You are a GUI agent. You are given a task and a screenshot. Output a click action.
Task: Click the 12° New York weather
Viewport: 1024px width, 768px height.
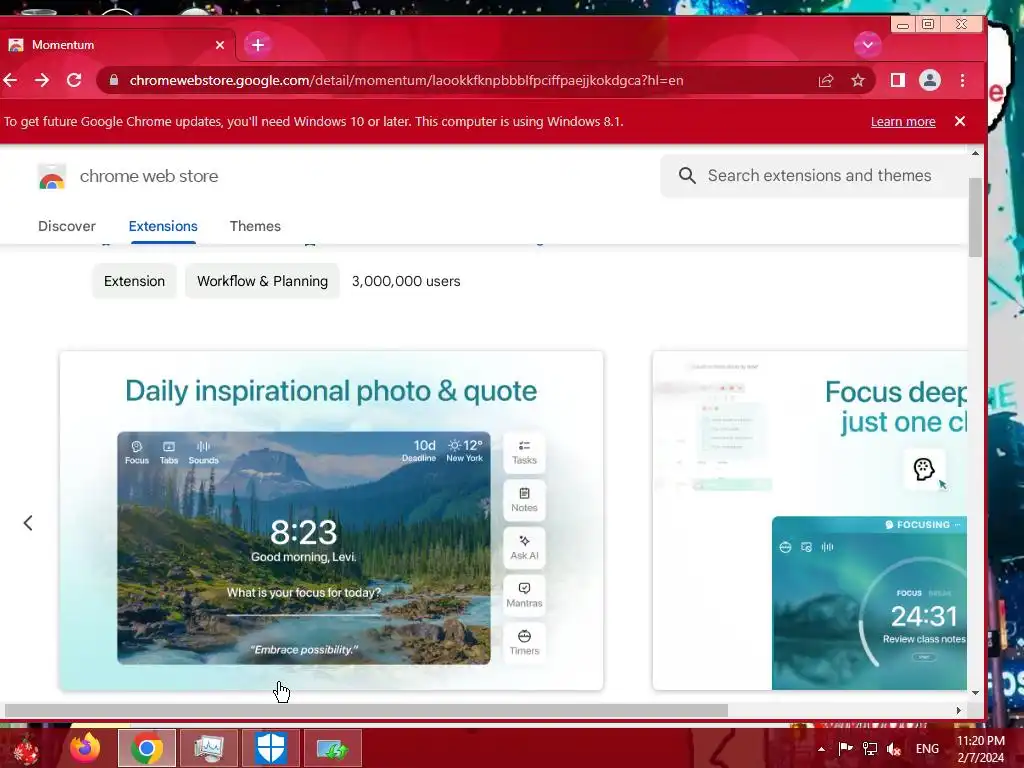[464, 450]
